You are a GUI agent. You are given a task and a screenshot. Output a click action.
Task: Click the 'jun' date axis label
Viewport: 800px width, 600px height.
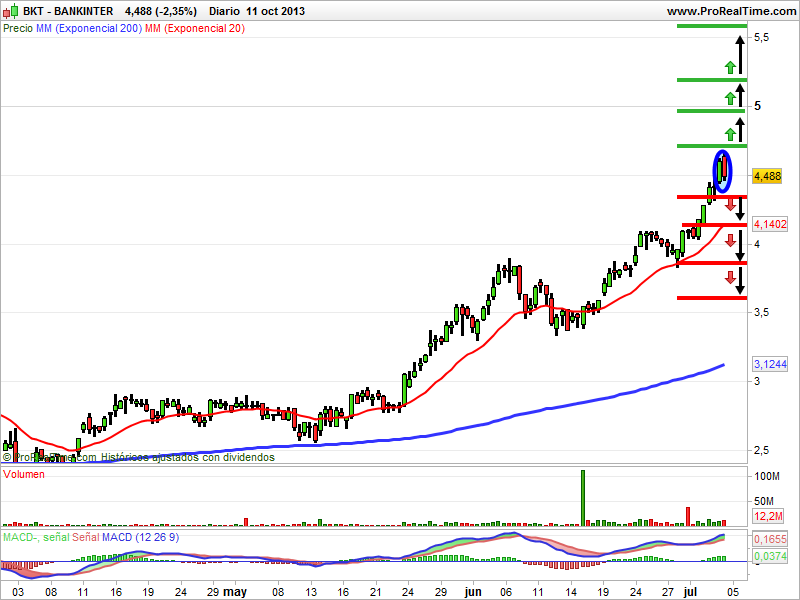click(x=473, y=592)
